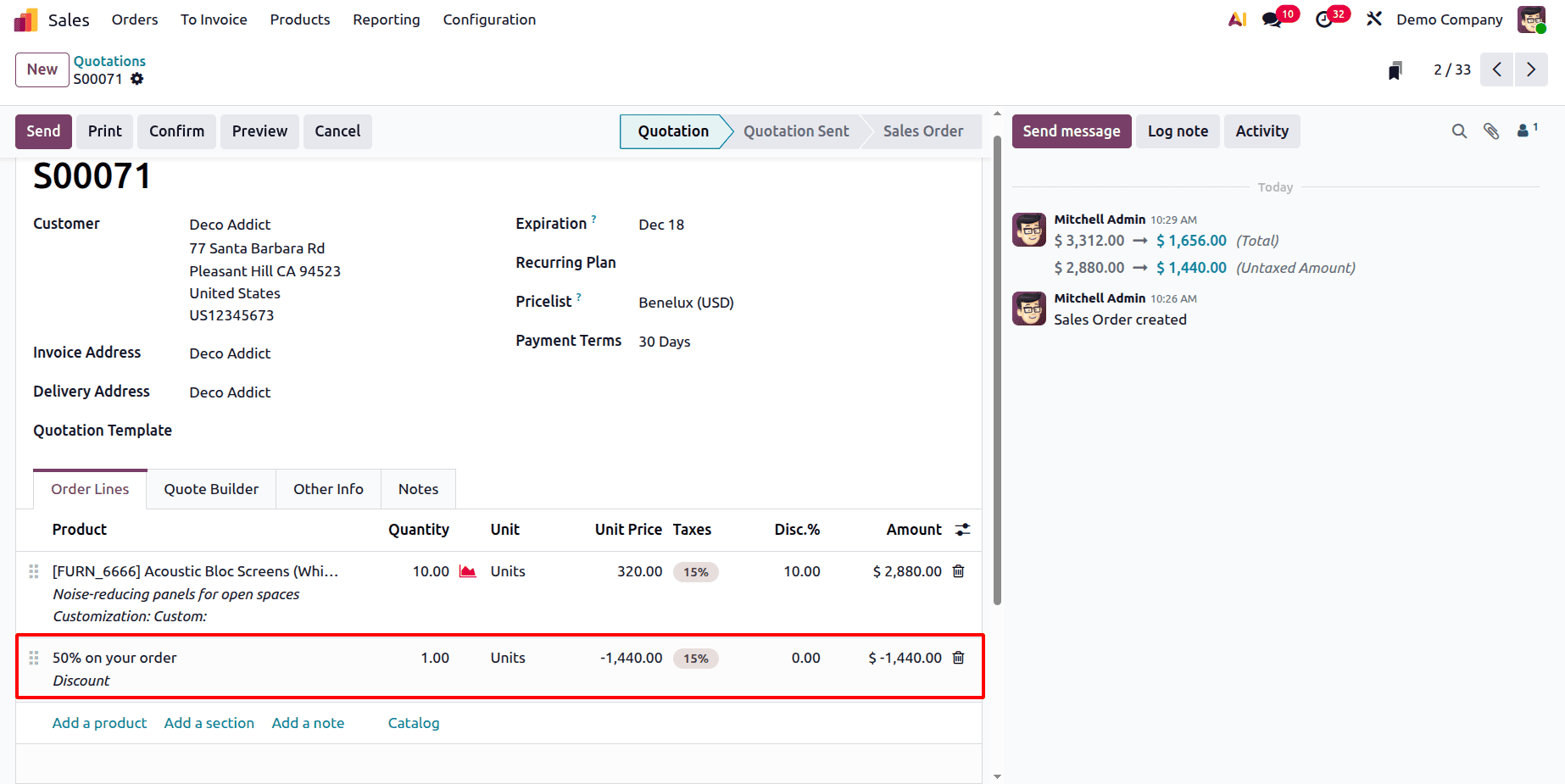Click the paperclip attachments icon
The width and height of the screenshot is (1565, 784).
coord(1492,131)
